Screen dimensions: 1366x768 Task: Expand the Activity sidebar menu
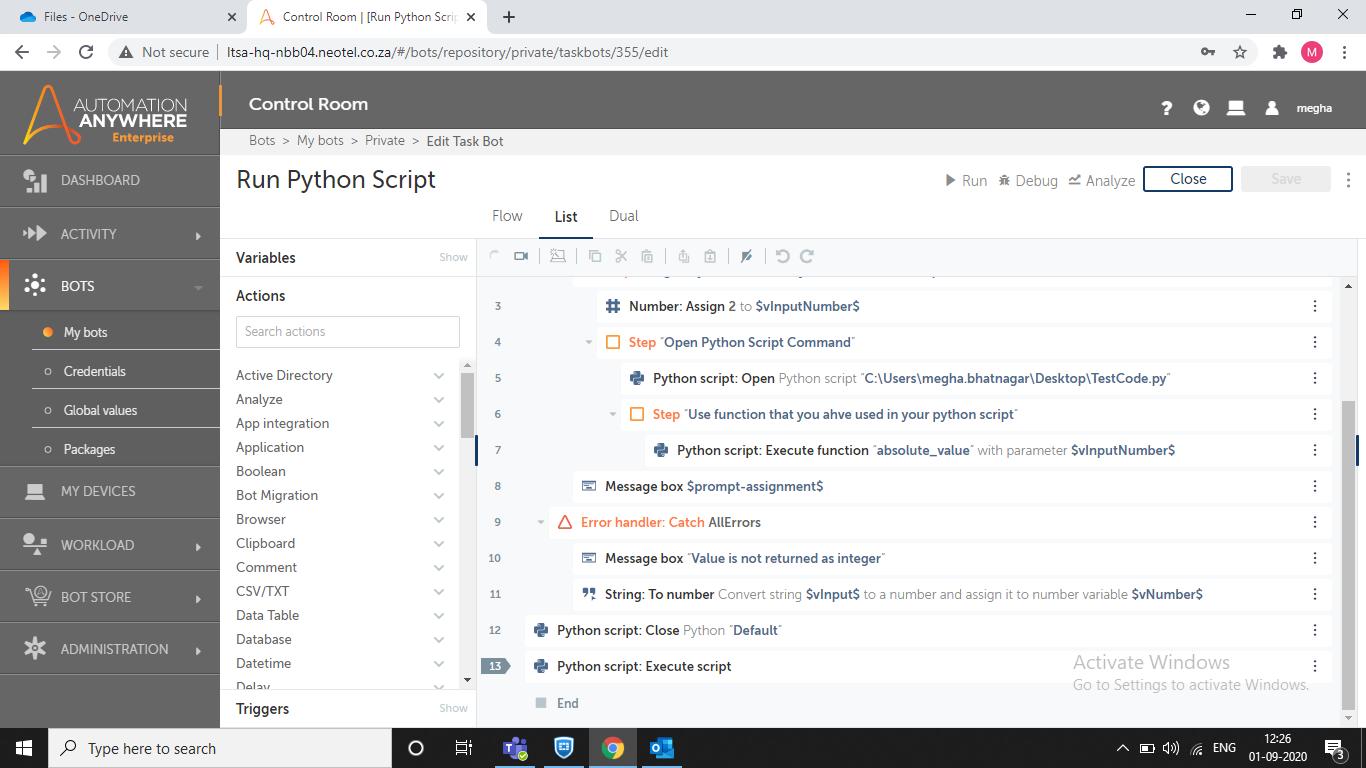click(110, 234)
